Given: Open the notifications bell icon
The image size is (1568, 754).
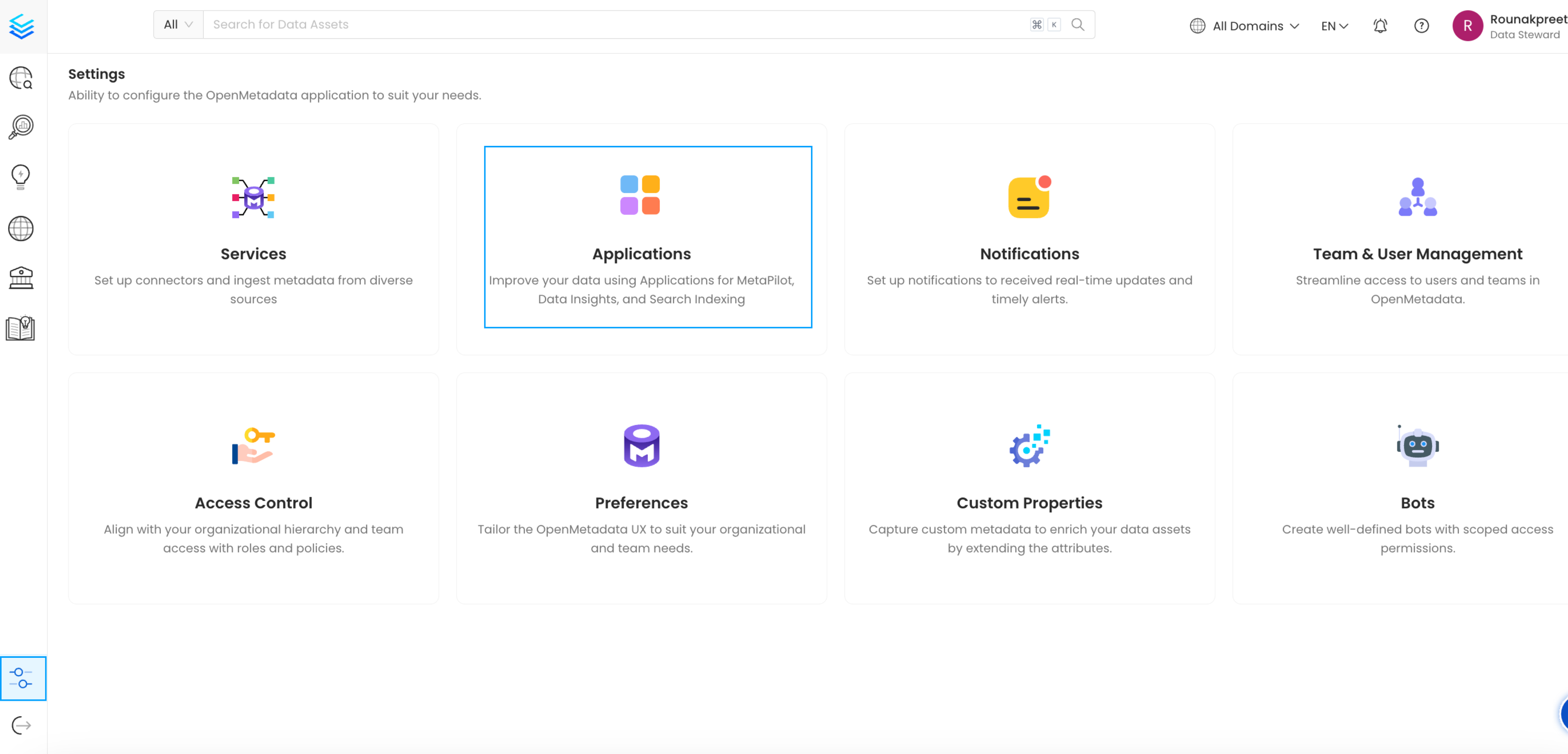Looking at the screenshot, I should click(x=1380, y=26).
